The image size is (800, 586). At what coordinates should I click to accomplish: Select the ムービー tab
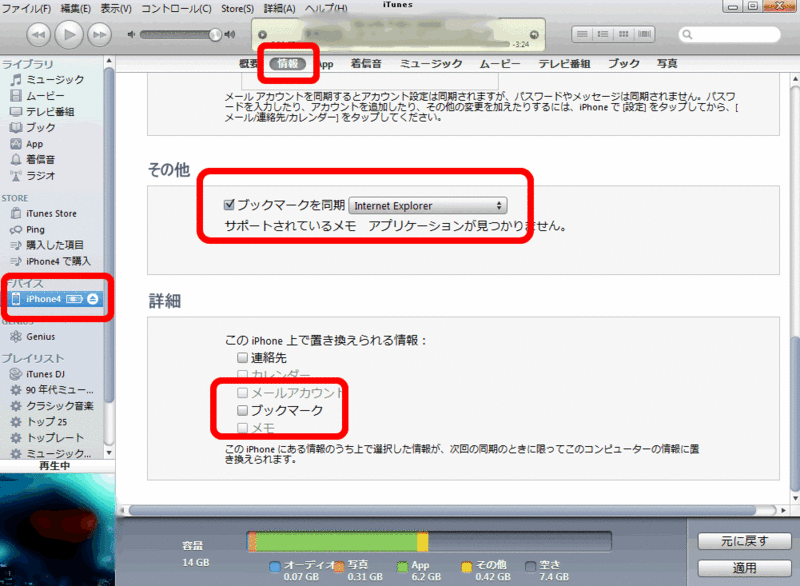tap(500, 64)
